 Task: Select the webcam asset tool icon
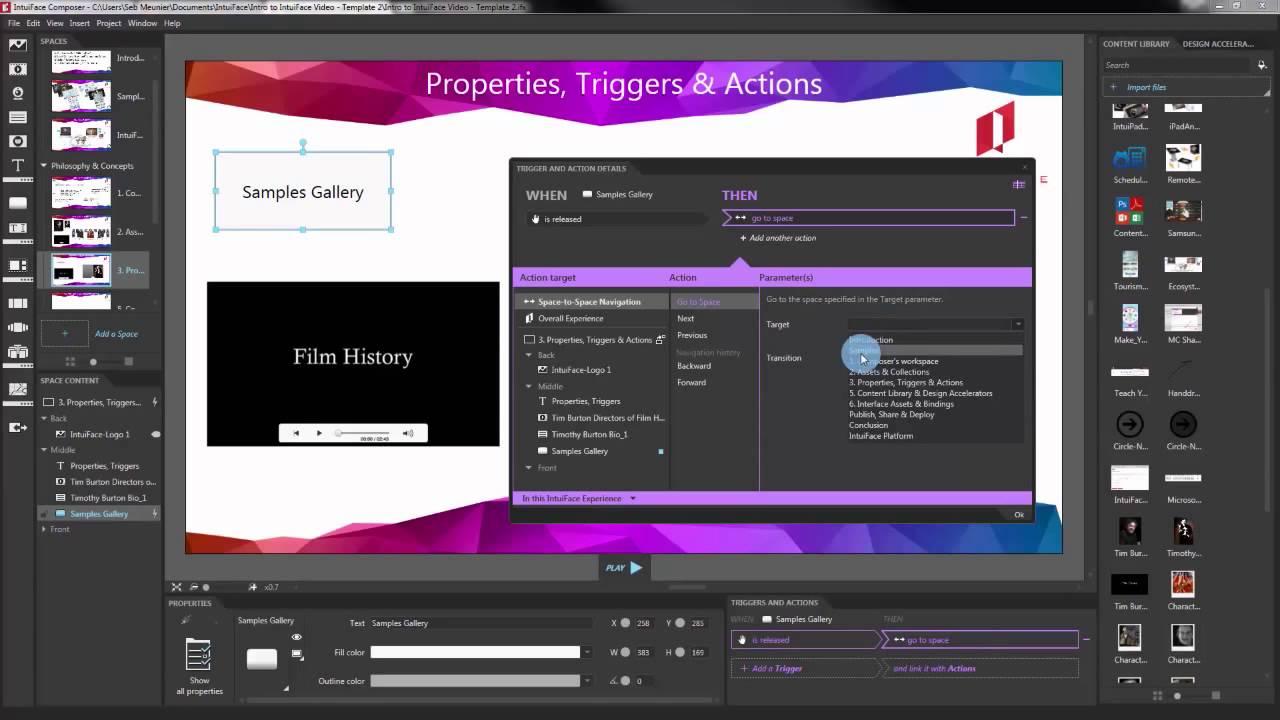pyautogui.click(x=17, y=93)
